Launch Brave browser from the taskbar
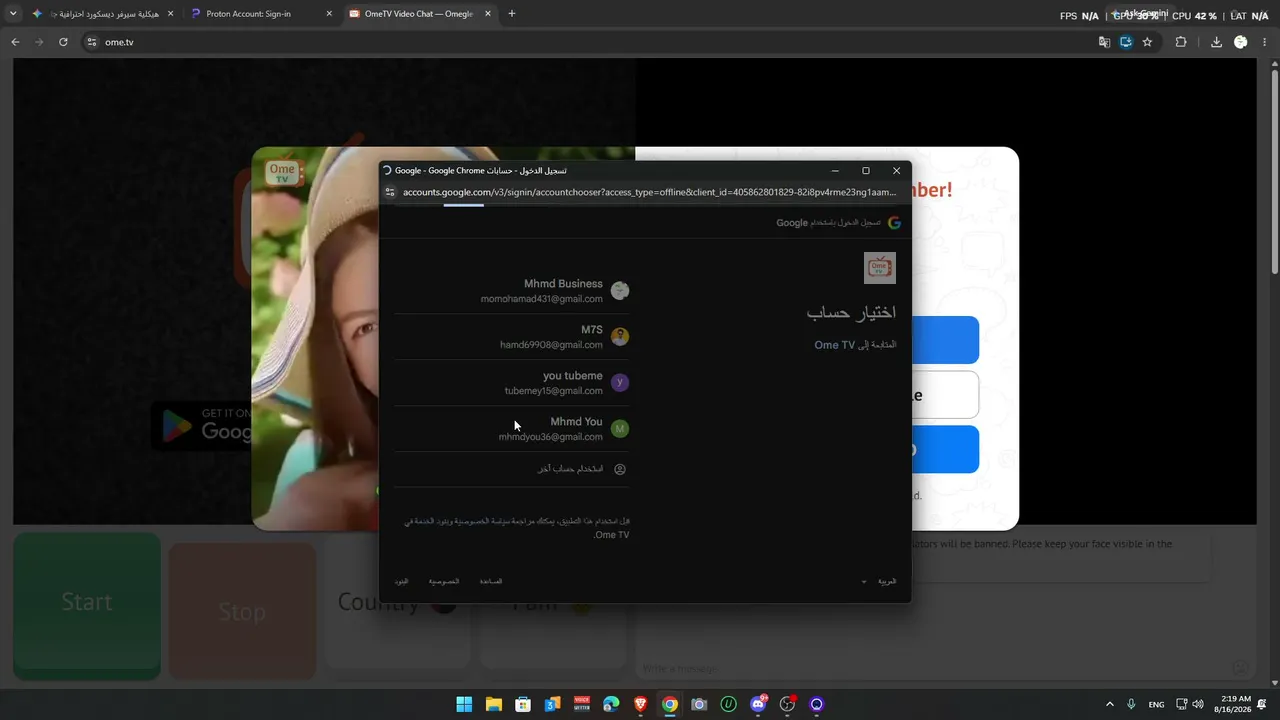The height and width of the screenshot is (720, 1280). click(640, 704)
